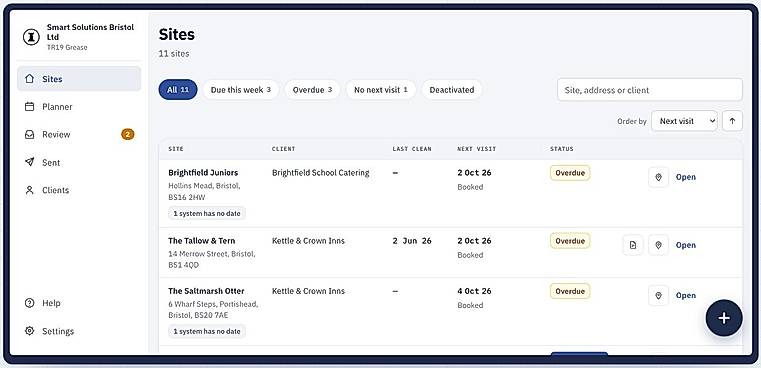This screenshot has height=368, width=761.
Task: Click The Saltmarsh Otter Overdue badge
Action: [570, 291]
